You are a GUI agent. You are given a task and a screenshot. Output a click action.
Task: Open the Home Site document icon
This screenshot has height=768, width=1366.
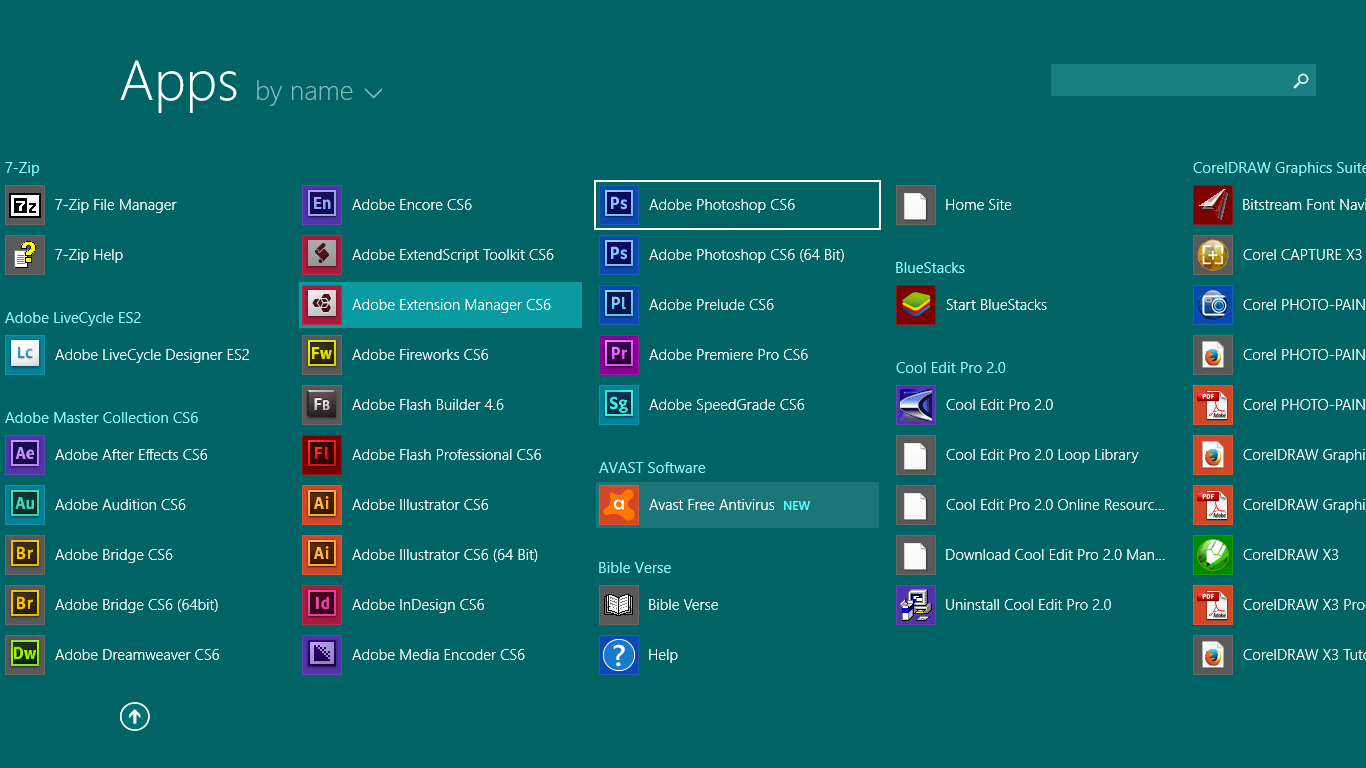(x=916, y=205)
